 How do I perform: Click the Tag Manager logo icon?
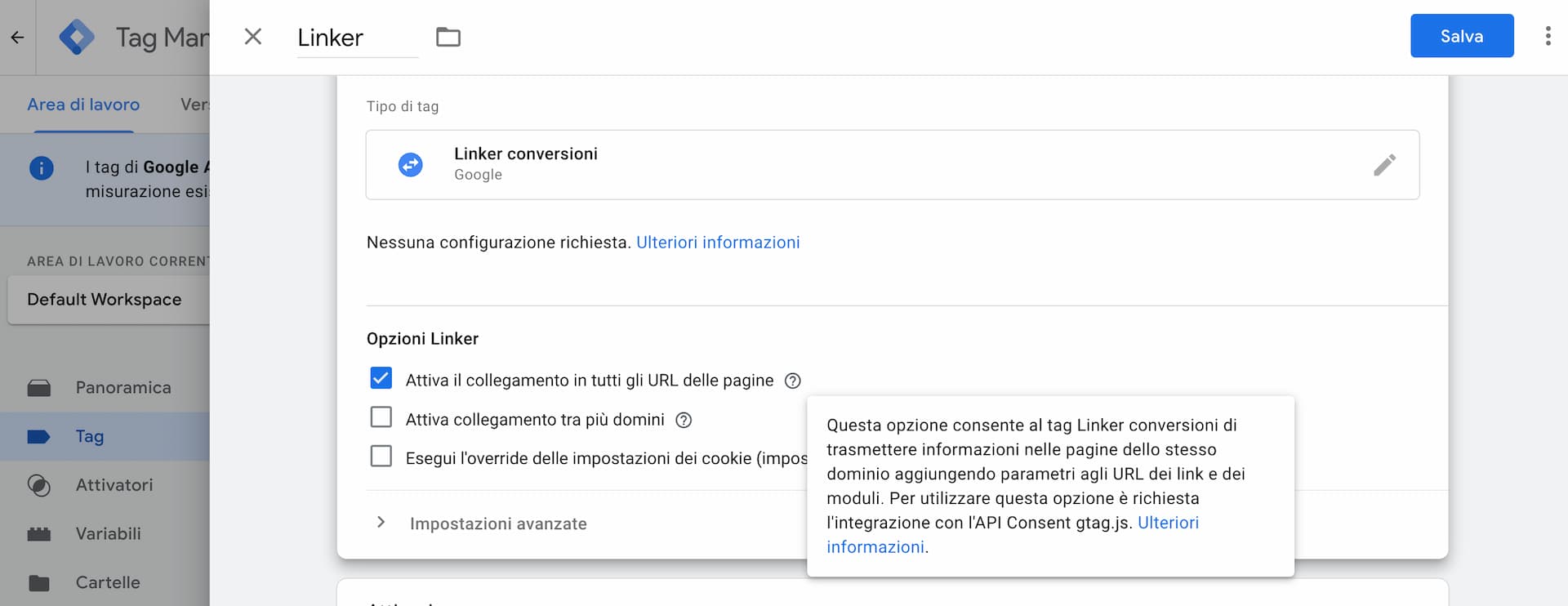coord(77,38)
